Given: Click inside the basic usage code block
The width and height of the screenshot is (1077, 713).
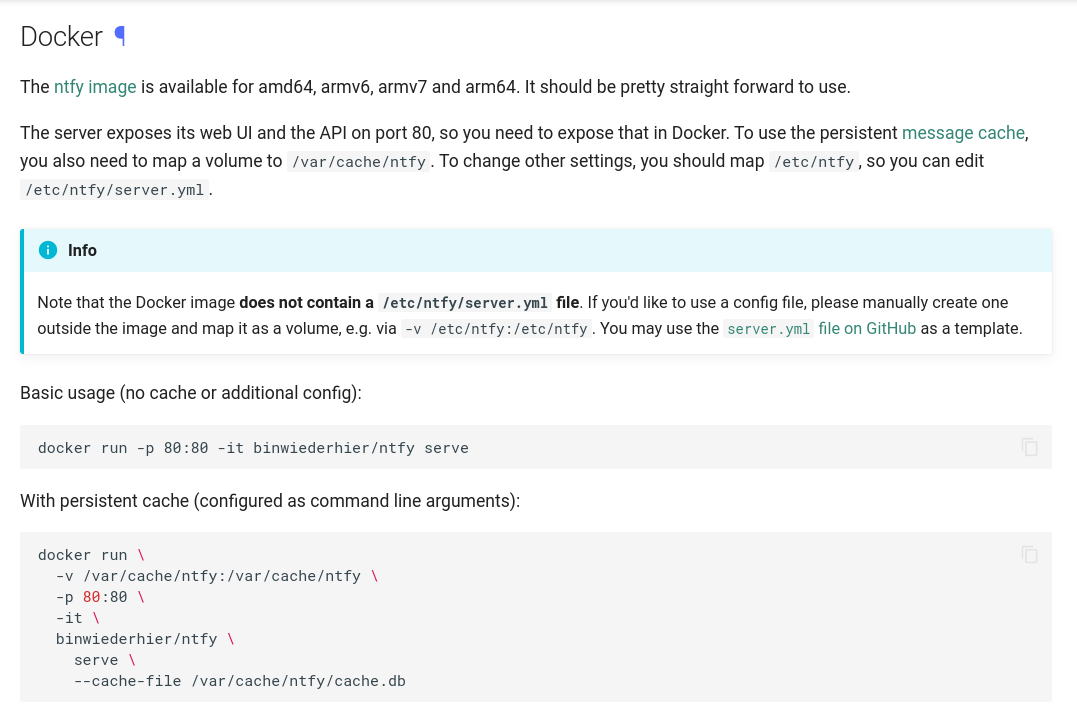Looking at the screenshot, I should pyautogui.click(x=253, y=447).
